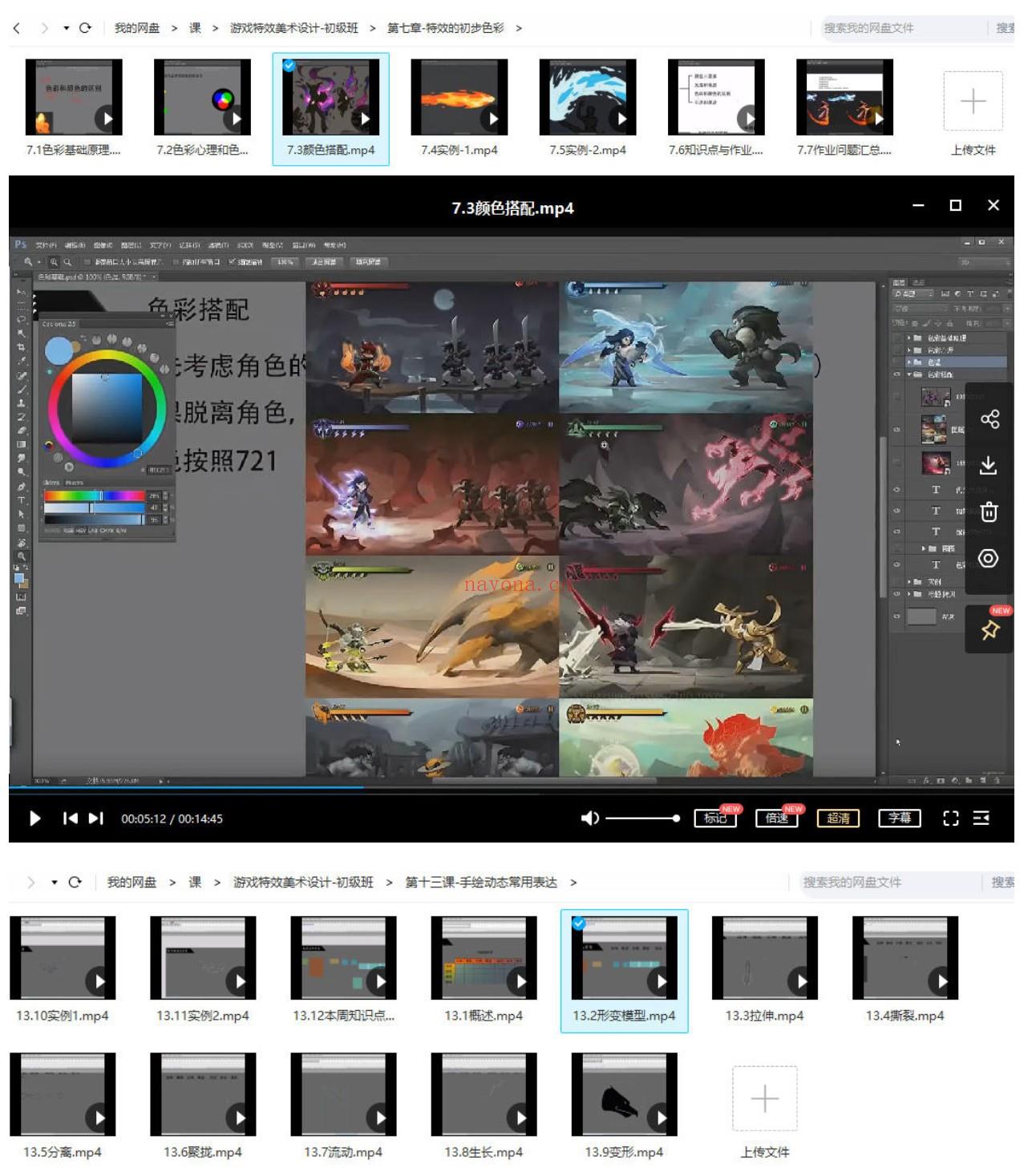Mute the video volume speaker icon

click(x=589, y=818)
